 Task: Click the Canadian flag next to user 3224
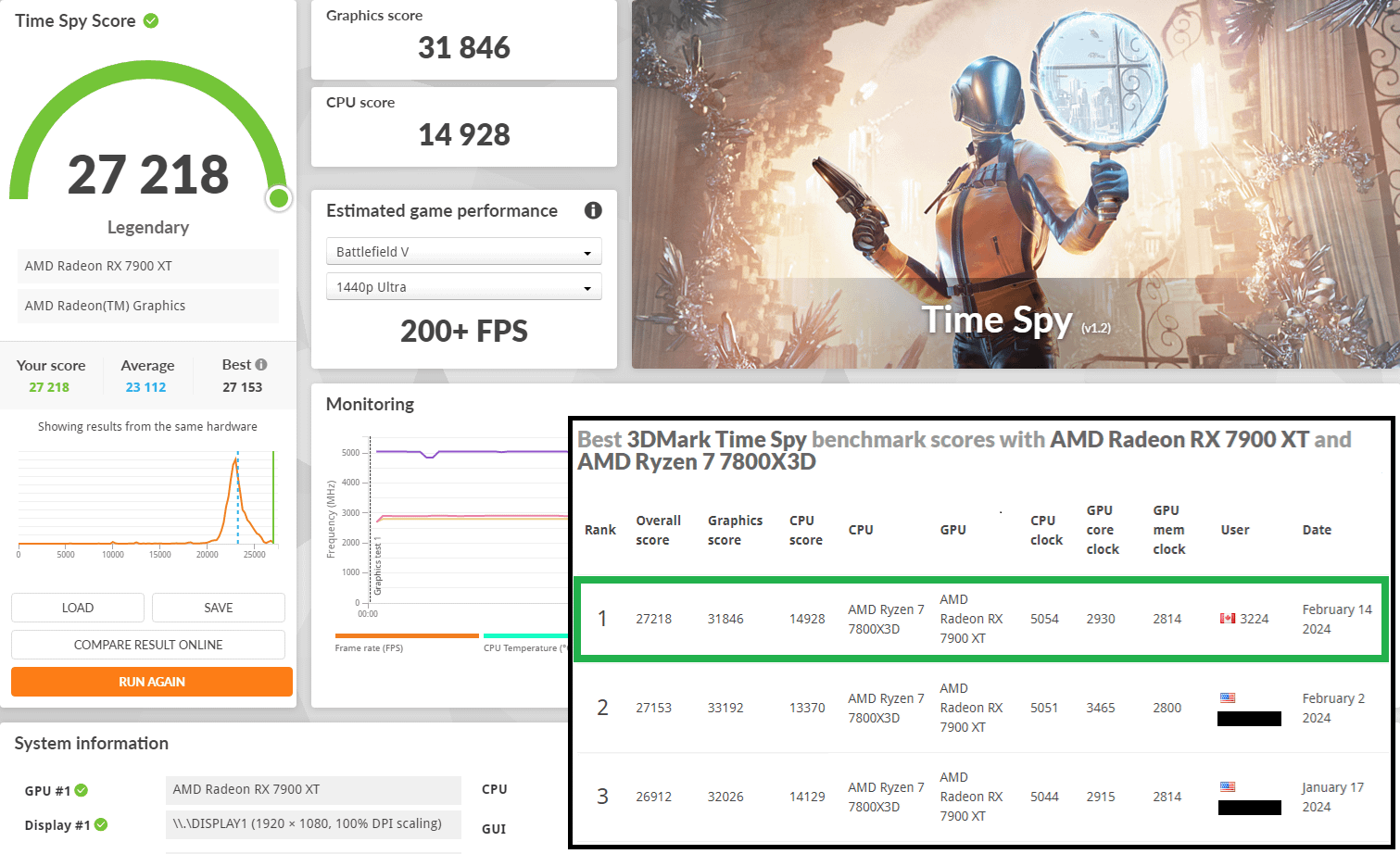point(1228,618)
